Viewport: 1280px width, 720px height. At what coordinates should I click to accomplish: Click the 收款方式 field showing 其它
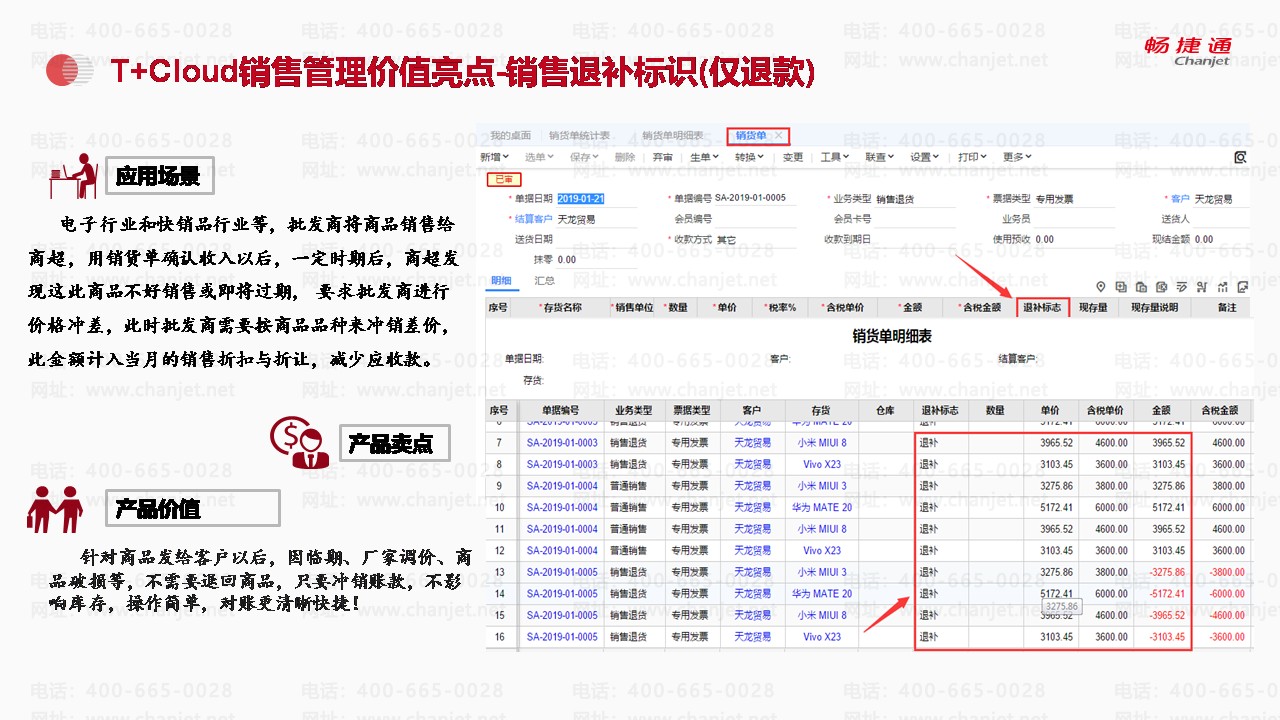(755, 240)
